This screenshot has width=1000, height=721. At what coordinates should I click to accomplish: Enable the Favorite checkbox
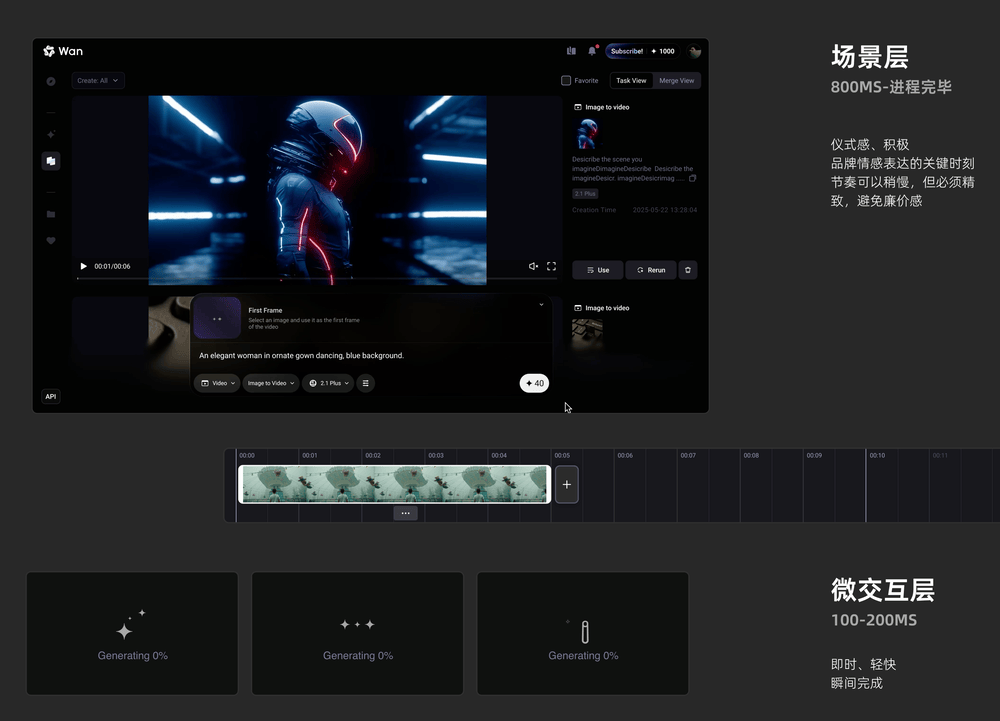(566, 81)
